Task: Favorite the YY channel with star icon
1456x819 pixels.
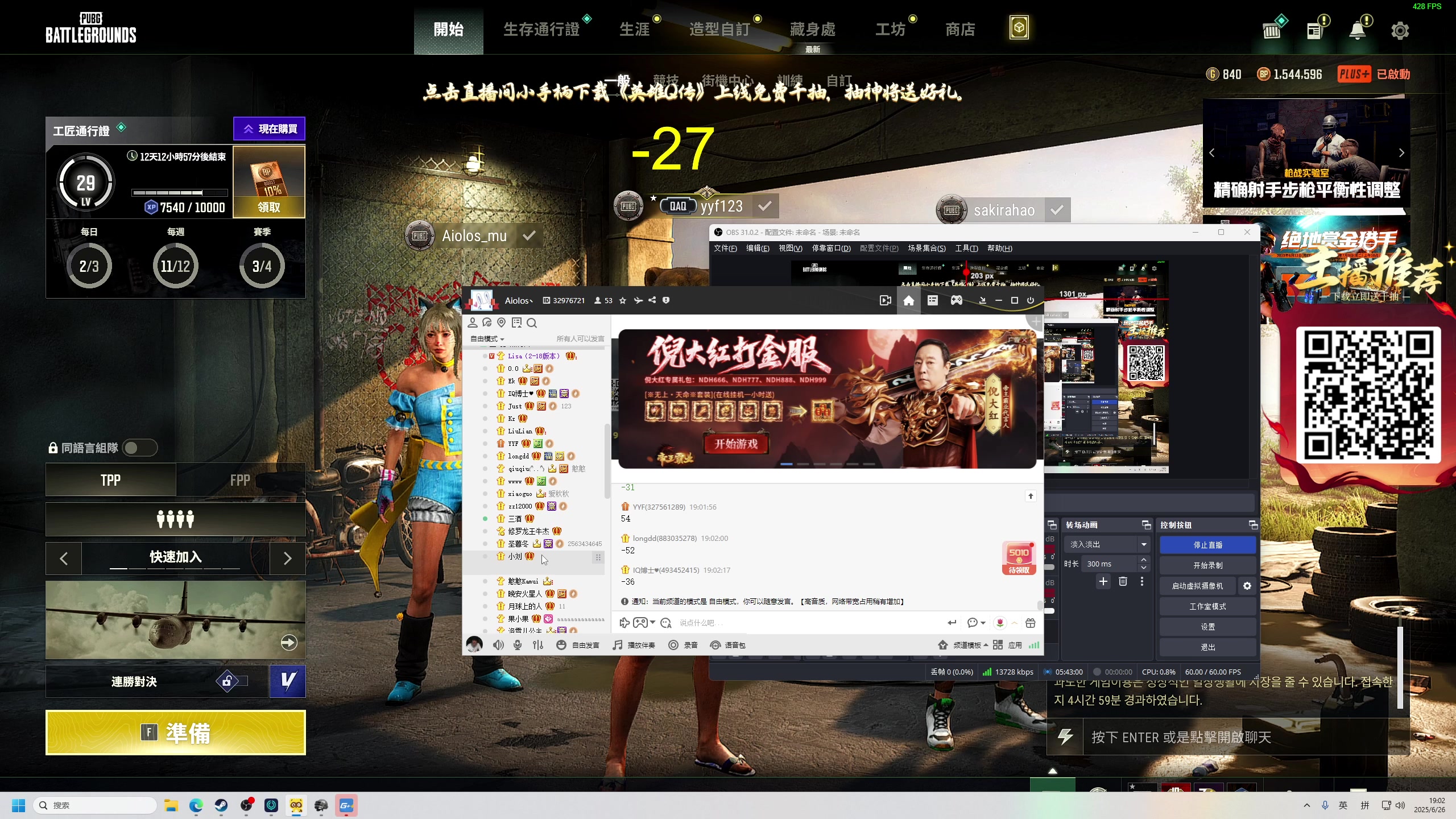Action: (623, 300)
